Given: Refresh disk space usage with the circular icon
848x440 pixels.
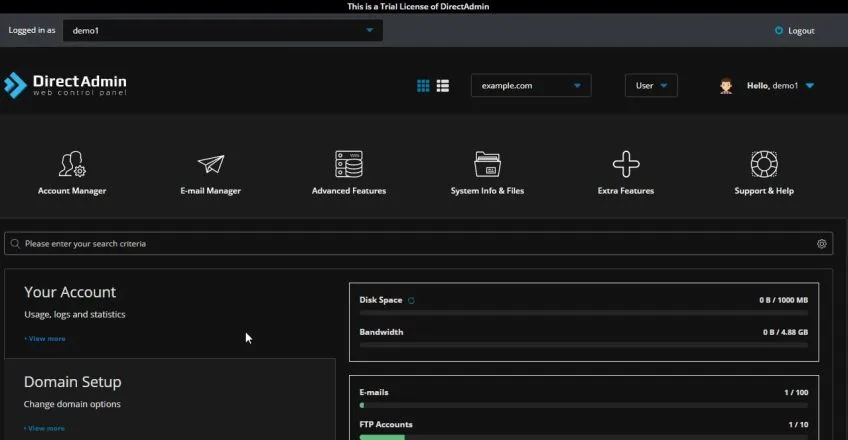Looking at the screenshot, I should click(x=411, y=301).
